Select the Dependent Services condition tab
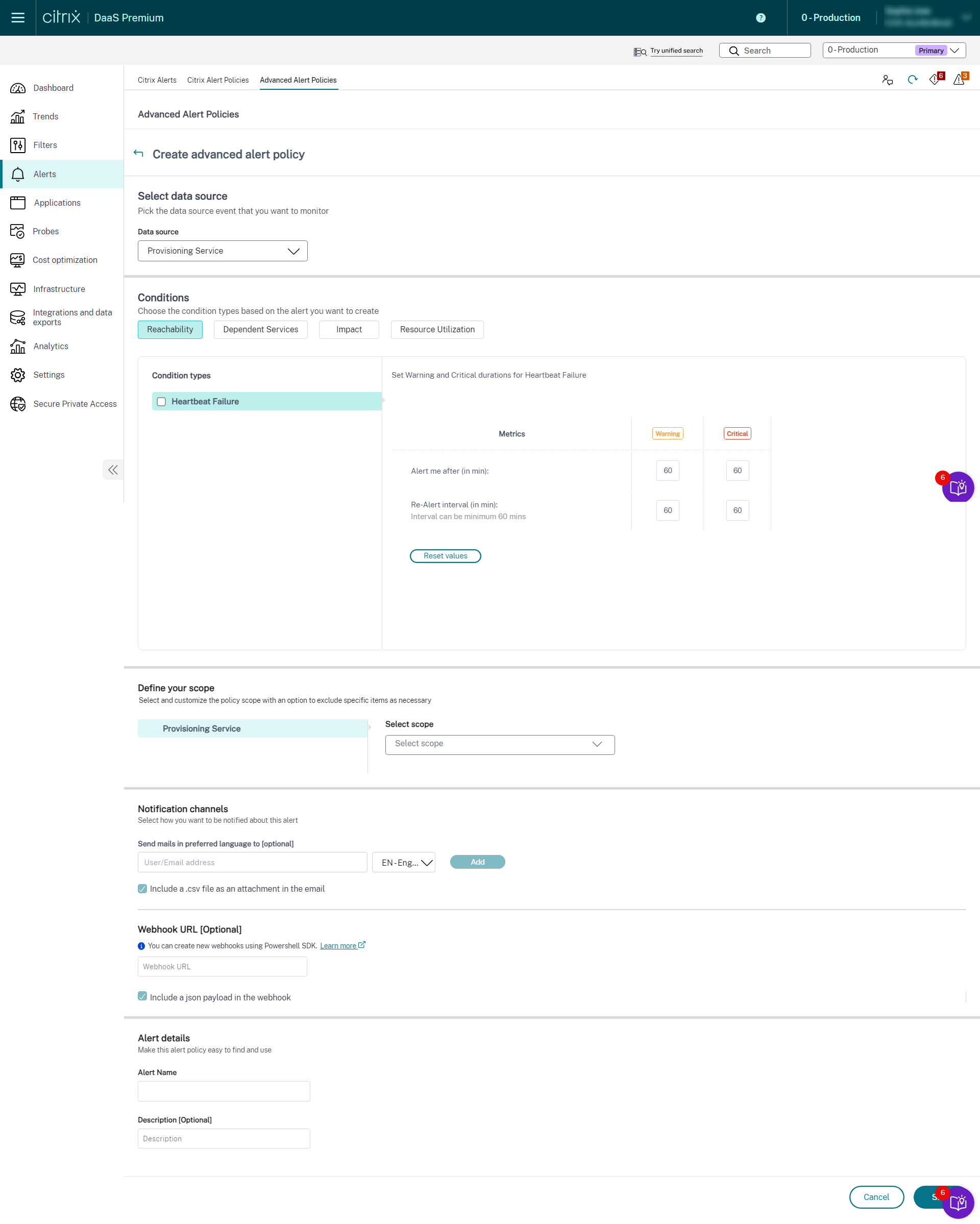980x1224 pixels. tap(260, 329)
